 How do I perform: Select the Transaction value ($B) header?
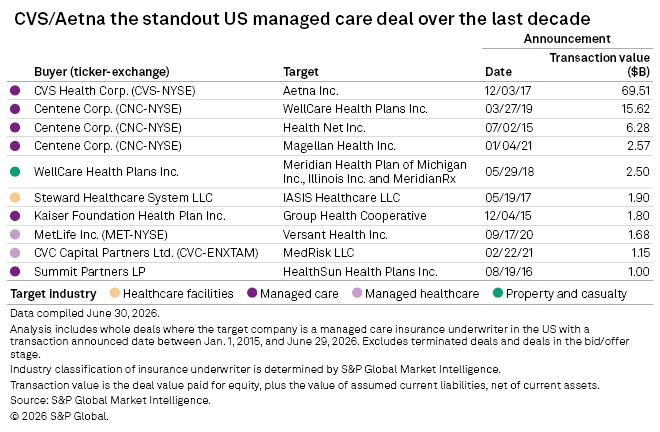click(x=600, y=64)
